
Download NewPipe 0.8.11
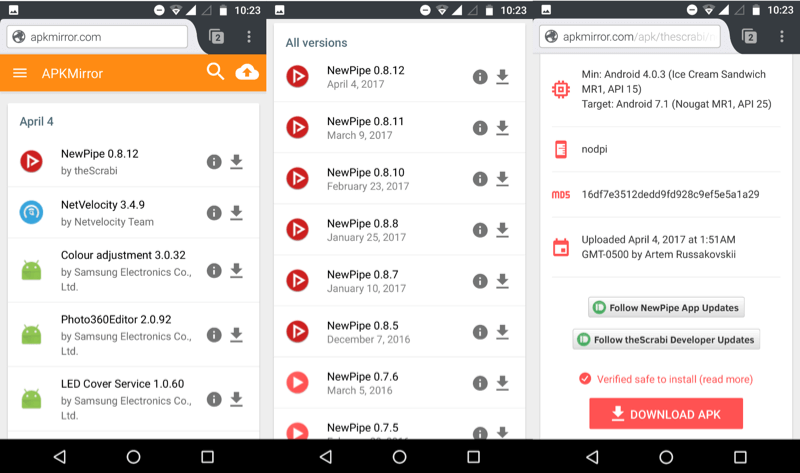coord(503,128)
